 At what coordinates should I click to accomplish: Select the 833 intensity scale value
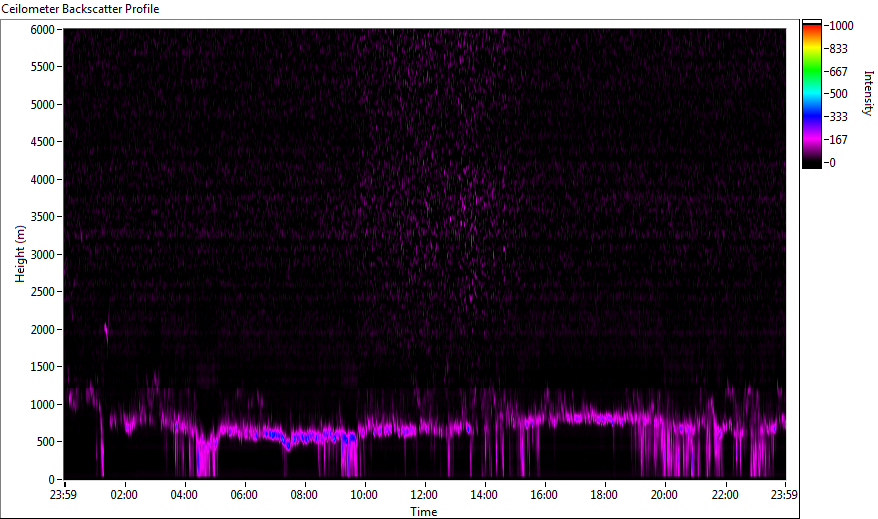coord(838,49)
